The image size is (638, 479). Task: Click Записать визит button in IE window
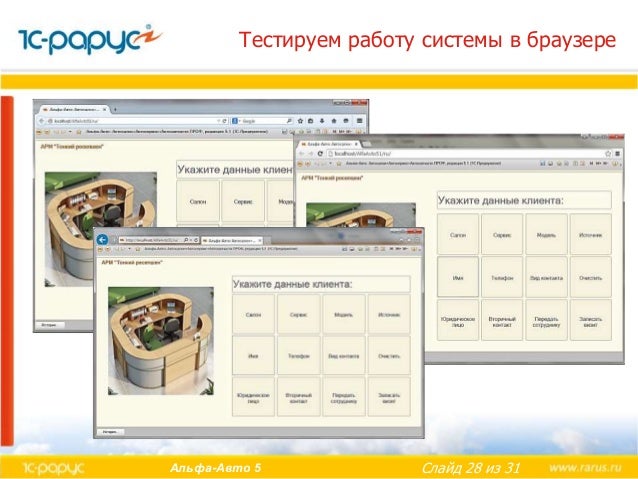(x=389, y=397)
